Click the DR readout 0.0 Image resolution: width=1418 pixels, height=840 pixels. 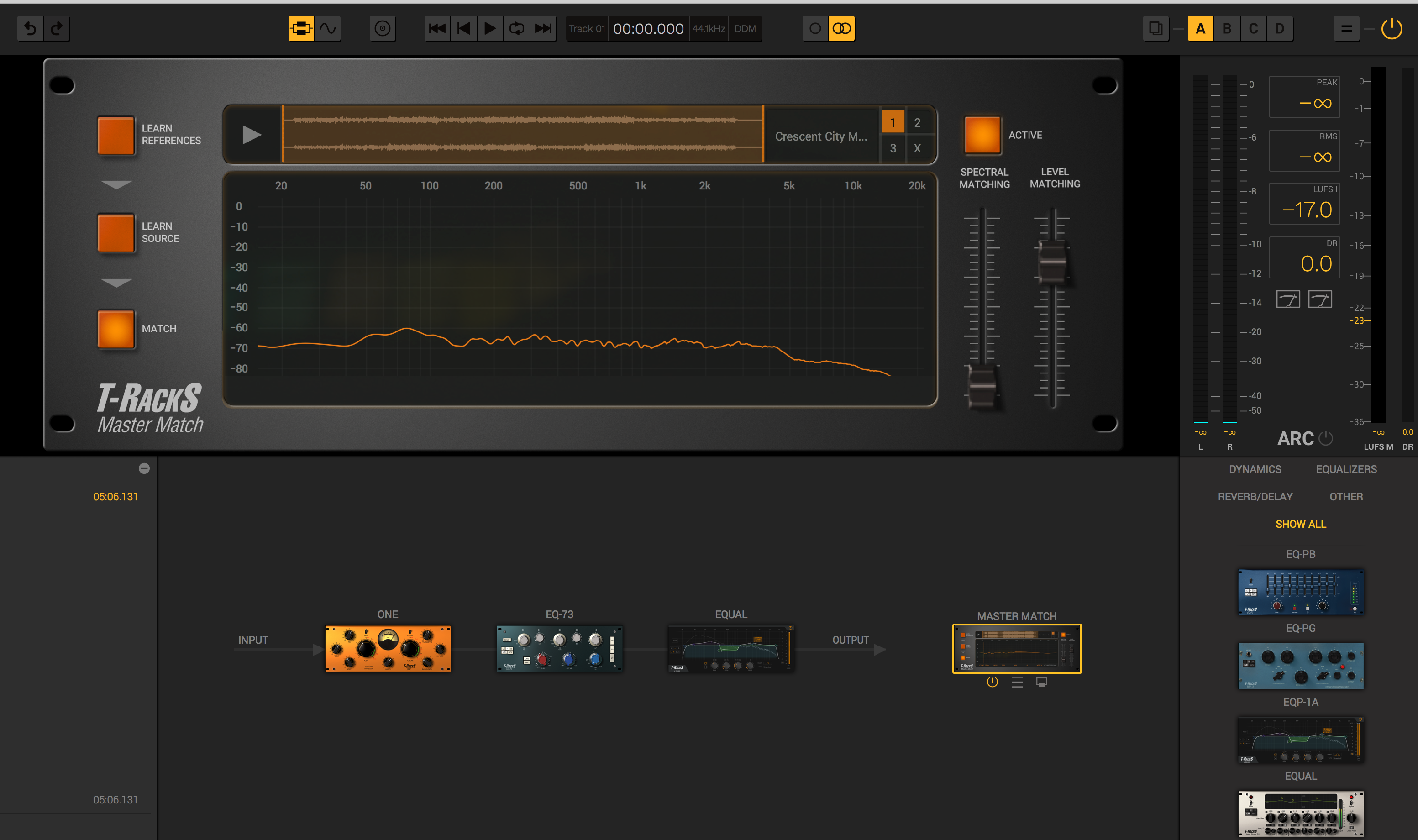click(1304, 257)
